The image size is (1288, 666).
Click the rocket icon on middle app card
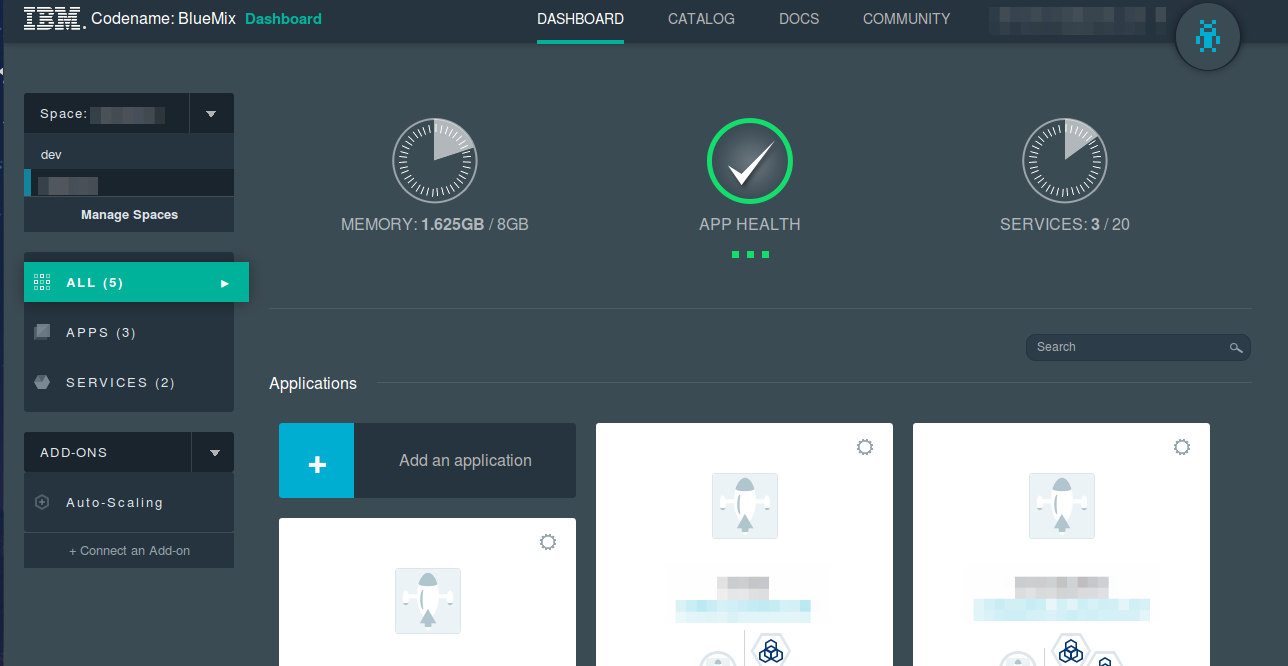point(744,505)
